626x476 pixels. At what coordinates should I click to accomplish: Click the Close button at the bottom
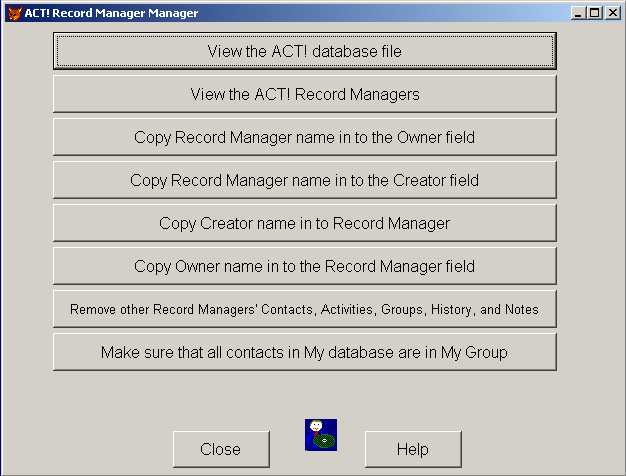coord(221,449)
